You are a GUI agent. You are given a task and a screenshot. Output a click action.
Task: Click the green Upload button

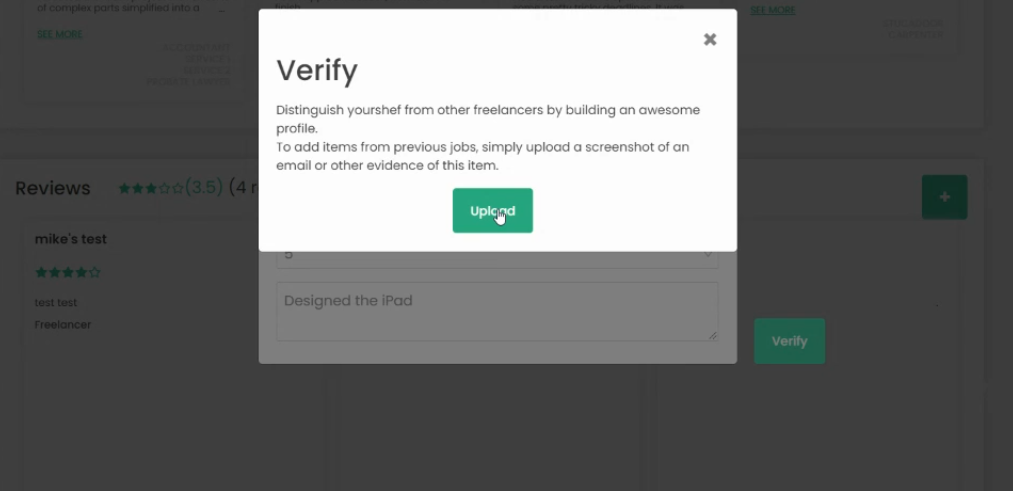click(x=492, y=211)
